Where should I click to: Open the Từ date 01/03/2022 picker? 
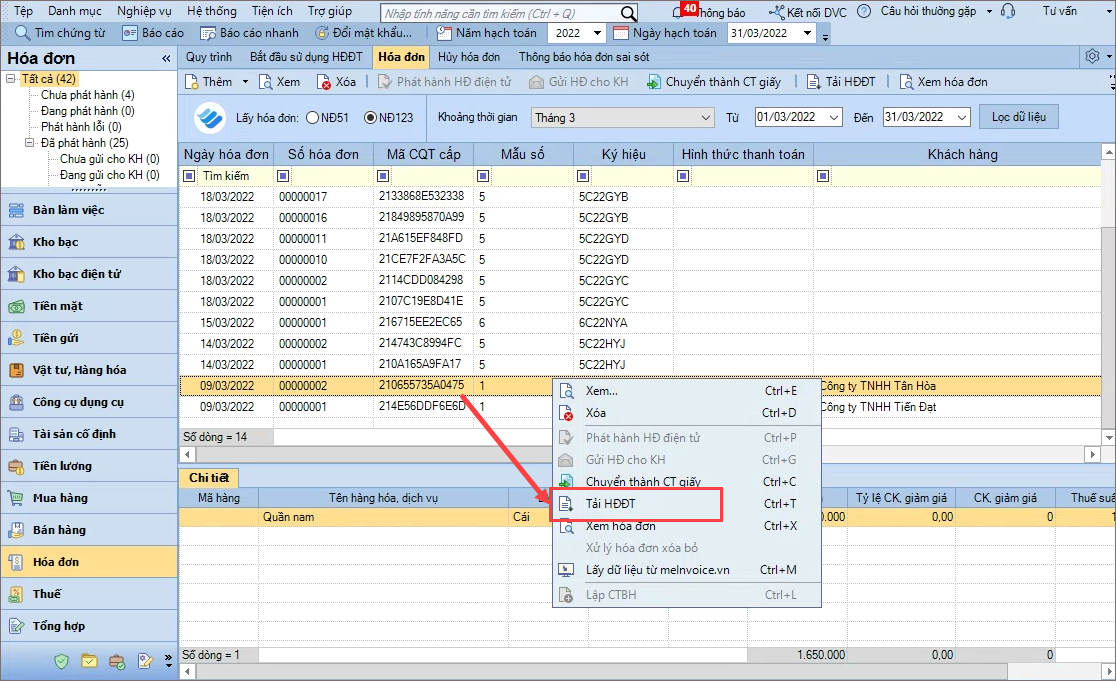pyautogui.click(x=834, y=117)
